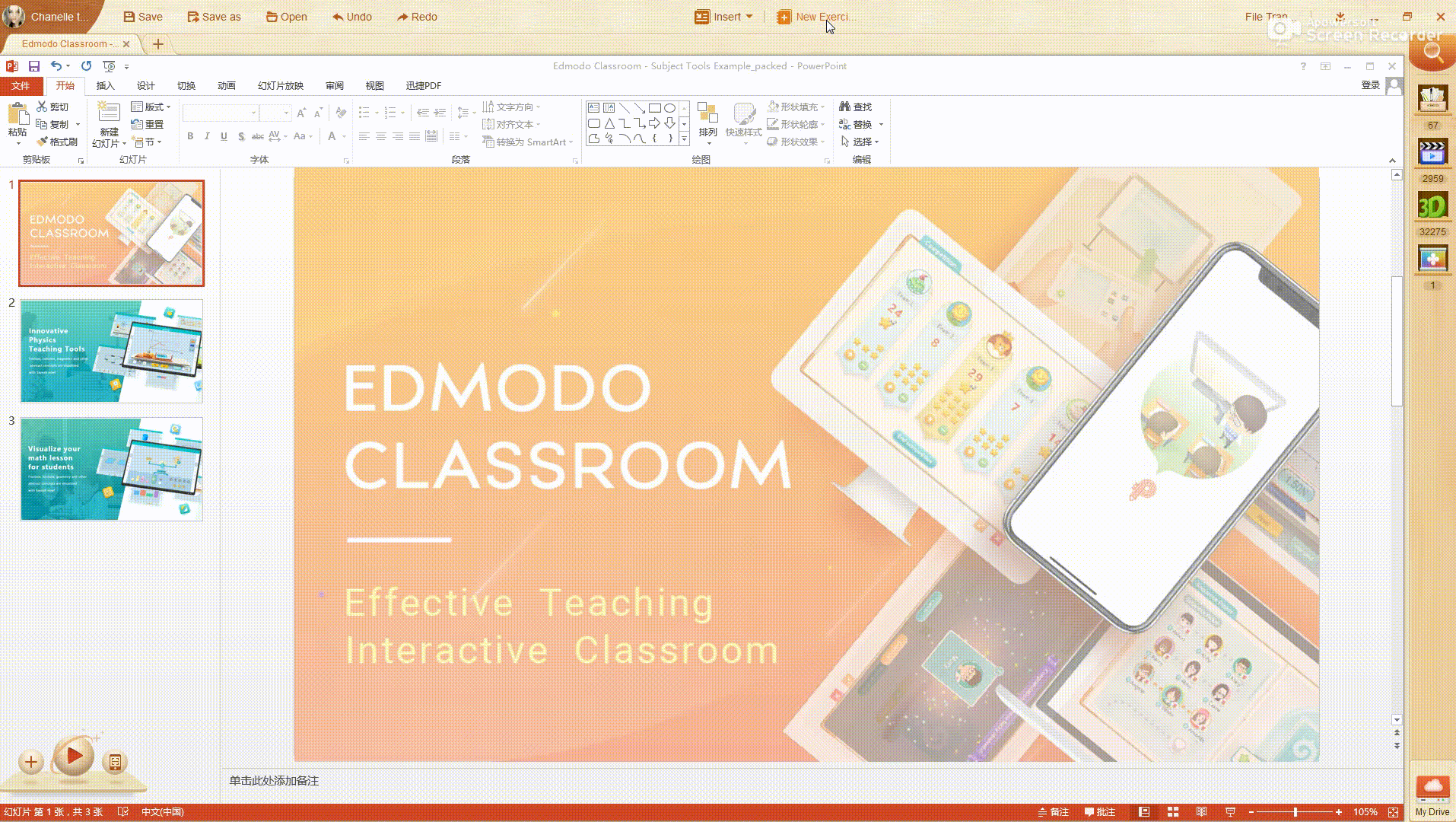The width and height of the screenshot is (1456, 822).
Task: Switch to slide sorter view icon
Action: pos(1173,812)
